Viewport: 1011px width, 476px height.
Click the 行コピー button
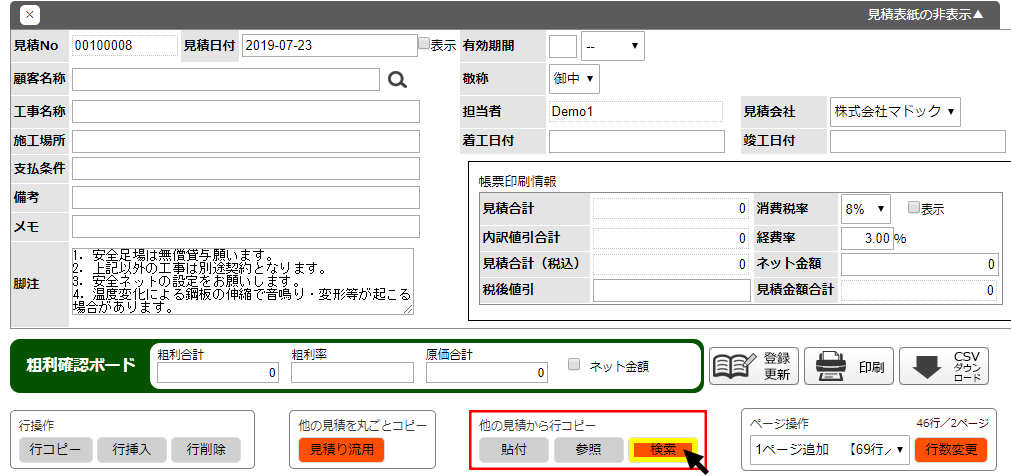[55, 450]
